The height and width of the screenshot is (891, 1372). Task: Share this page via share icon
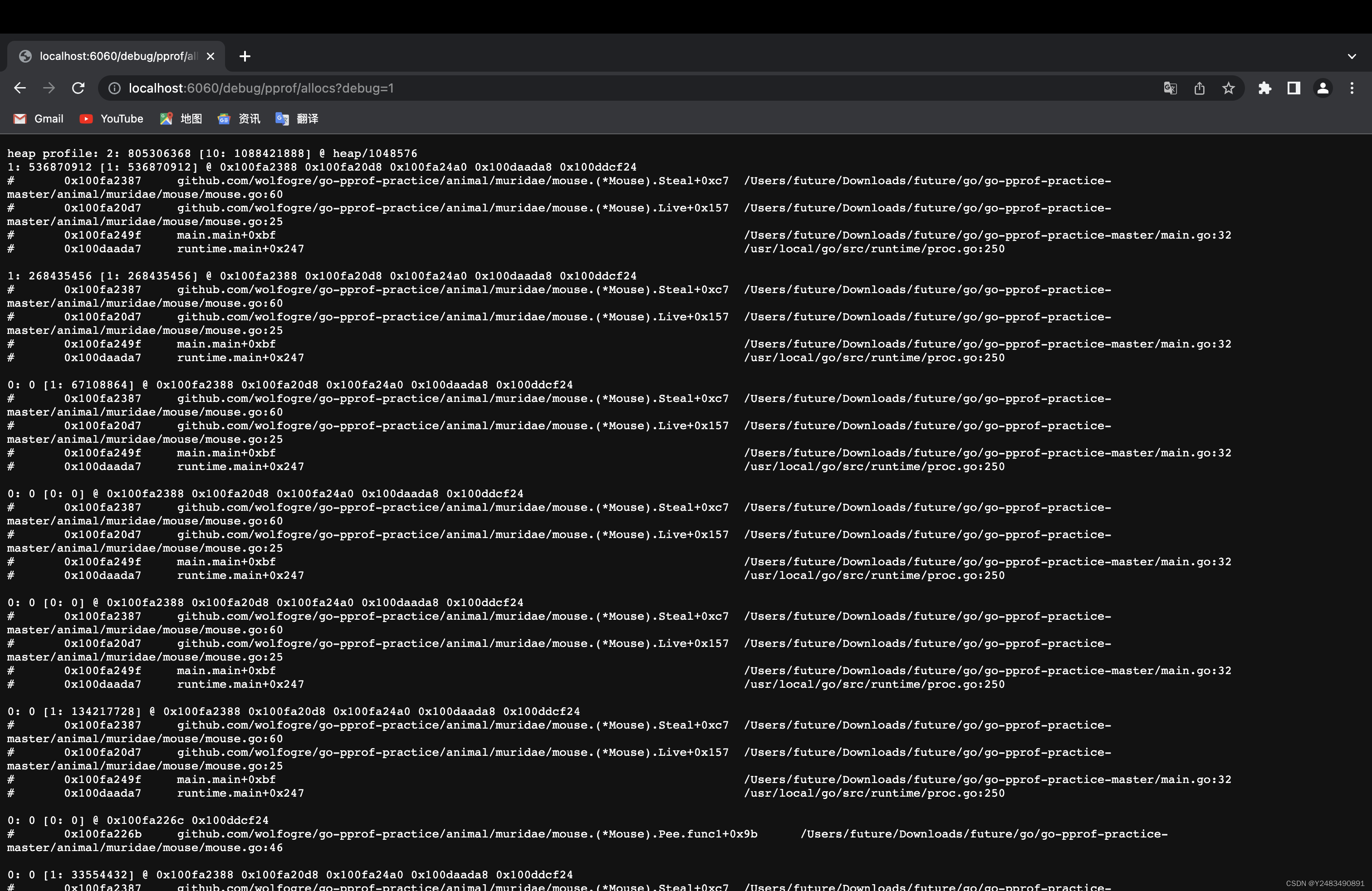1199,88
